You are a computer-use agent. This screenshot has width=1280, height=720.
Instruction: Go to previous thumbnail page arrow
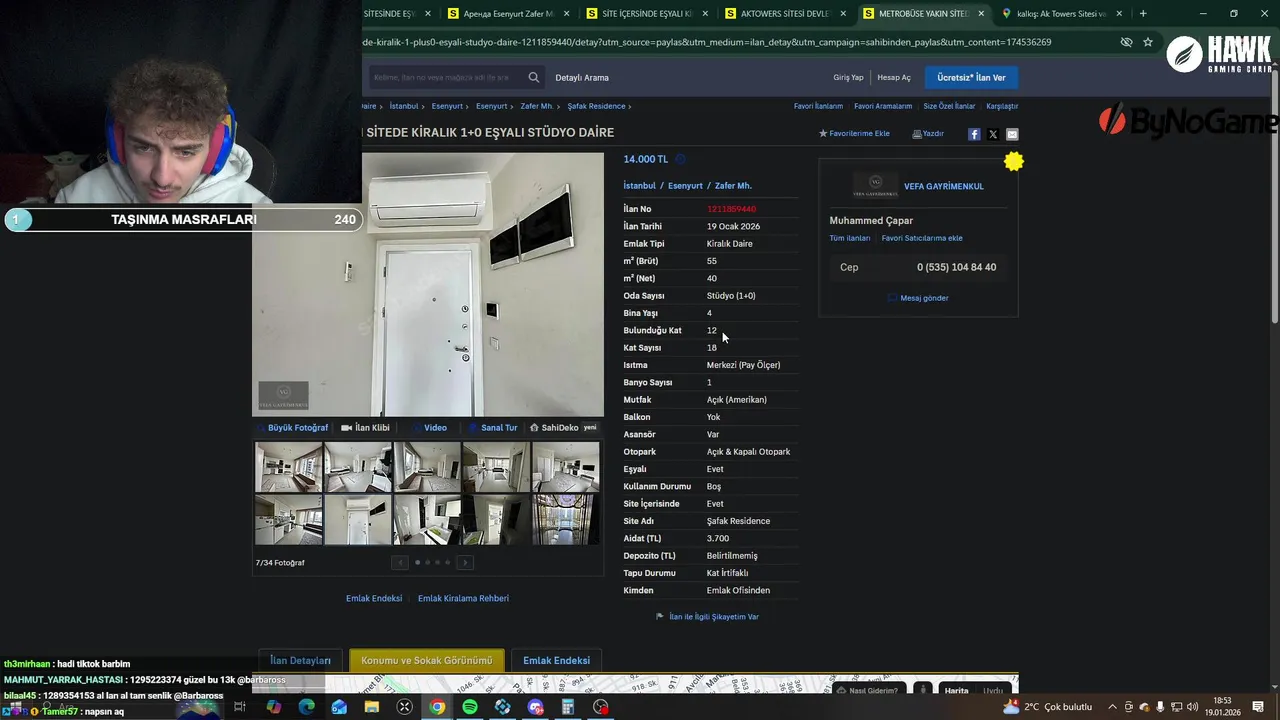point(400,562)
